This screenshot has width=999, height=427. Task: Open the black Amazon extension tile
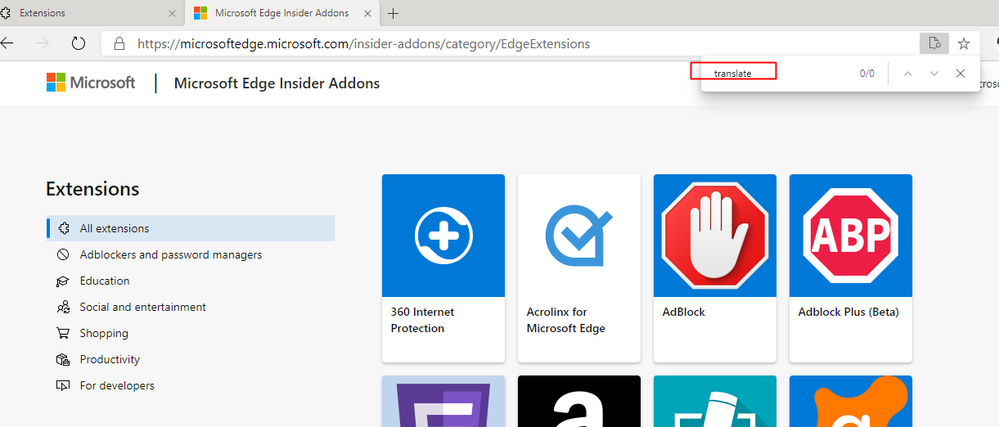click(x=579, y=401)
